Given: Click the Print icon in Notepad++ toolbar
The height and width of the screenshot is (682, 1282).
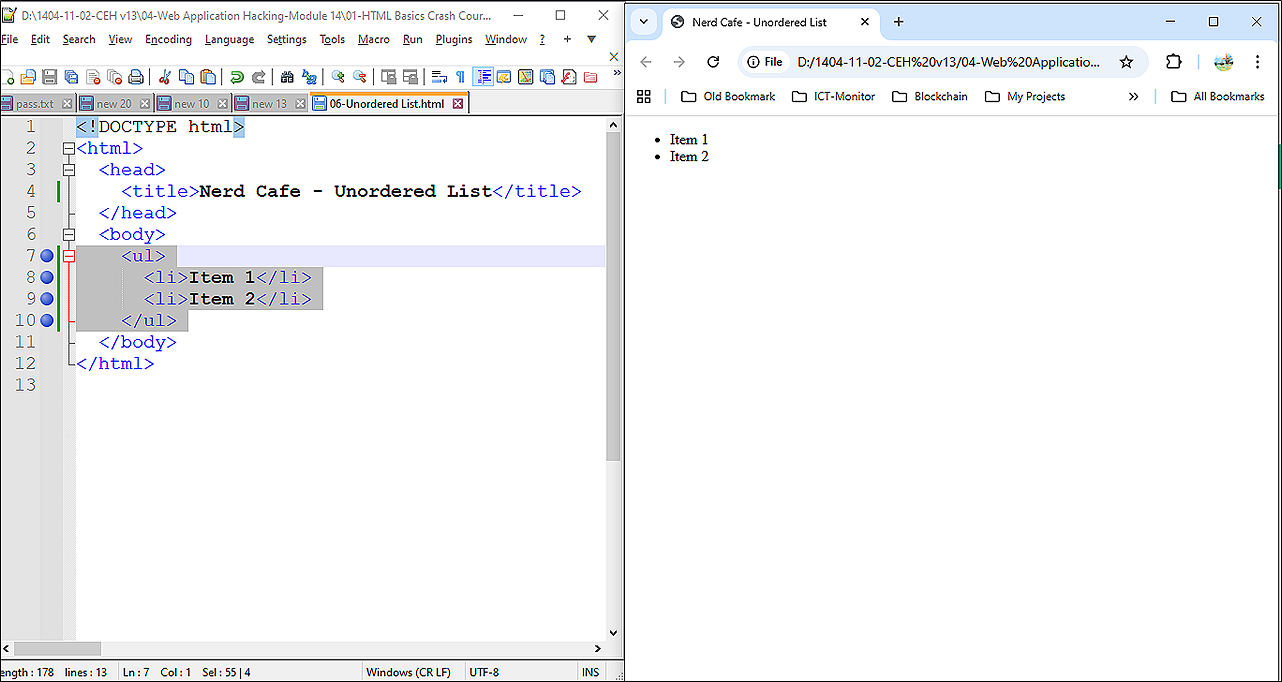Looking at the screenshot, I should [136, 77].
